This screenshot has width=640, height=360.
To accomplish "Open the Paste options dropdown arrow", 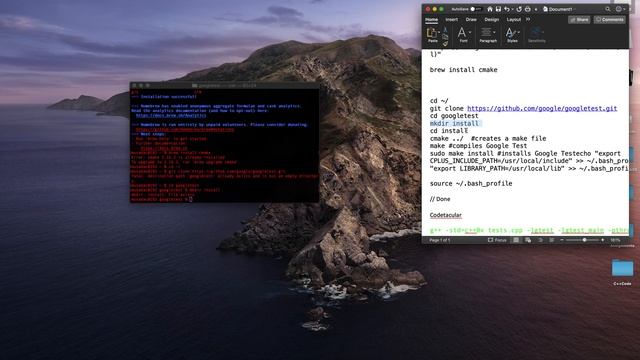I will (439, 32).
